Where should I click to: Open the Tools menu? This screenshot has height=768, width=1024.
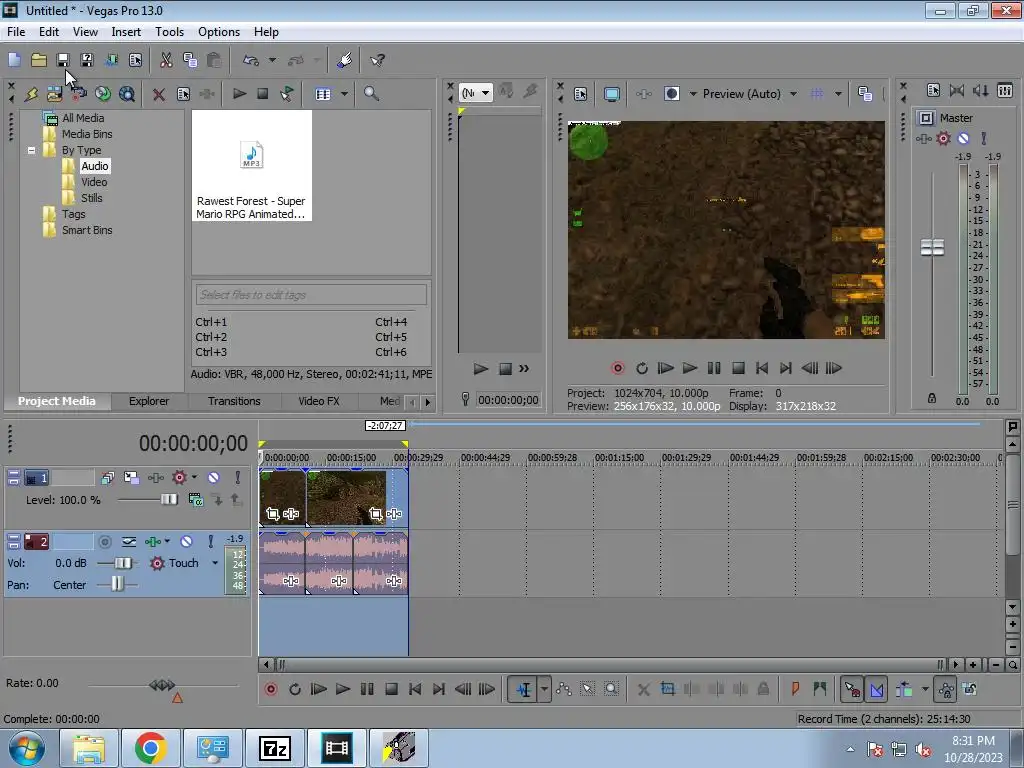(169, 31)
